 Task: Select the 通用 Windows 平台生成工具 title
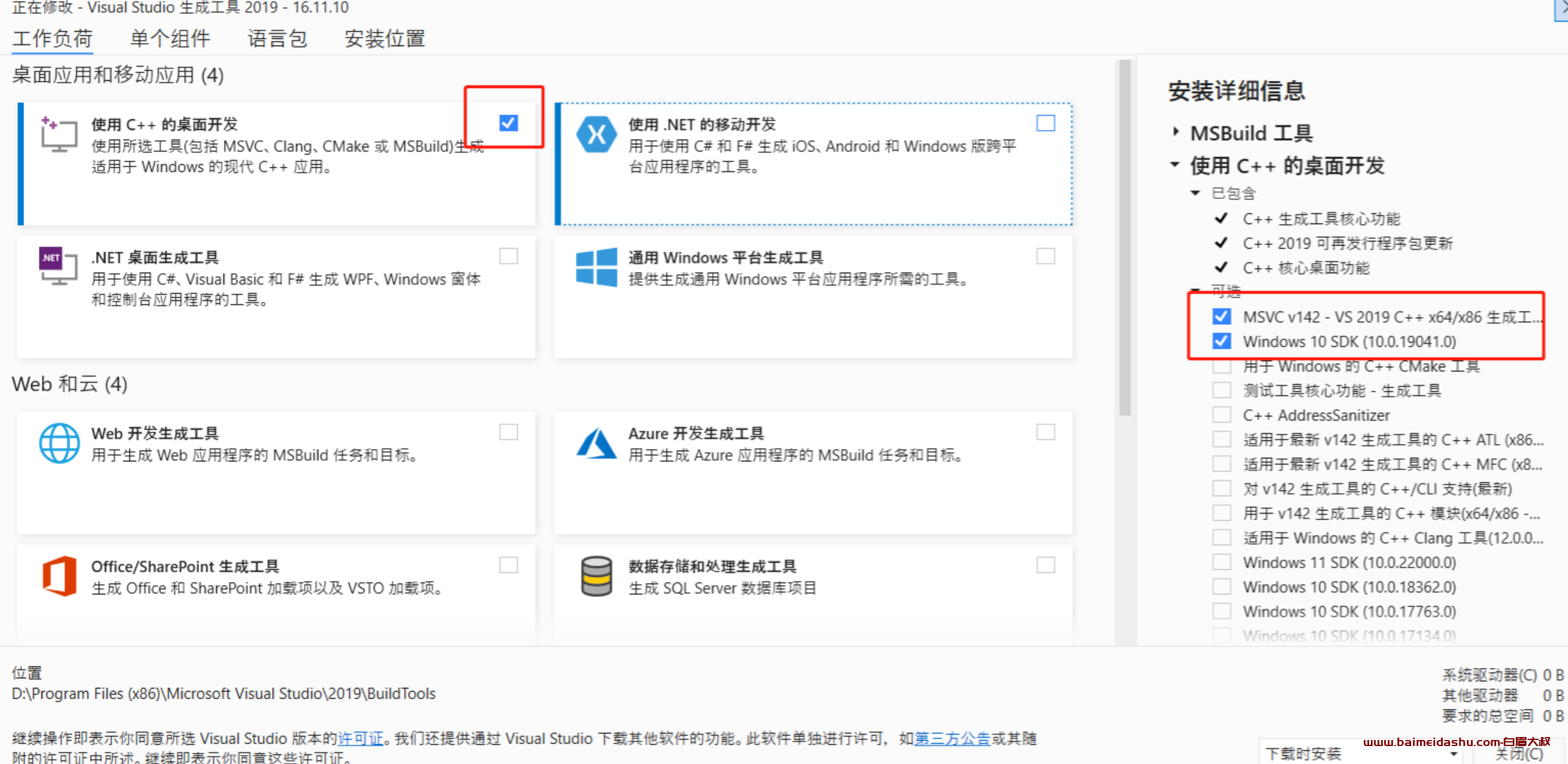(x=726, y=257)
